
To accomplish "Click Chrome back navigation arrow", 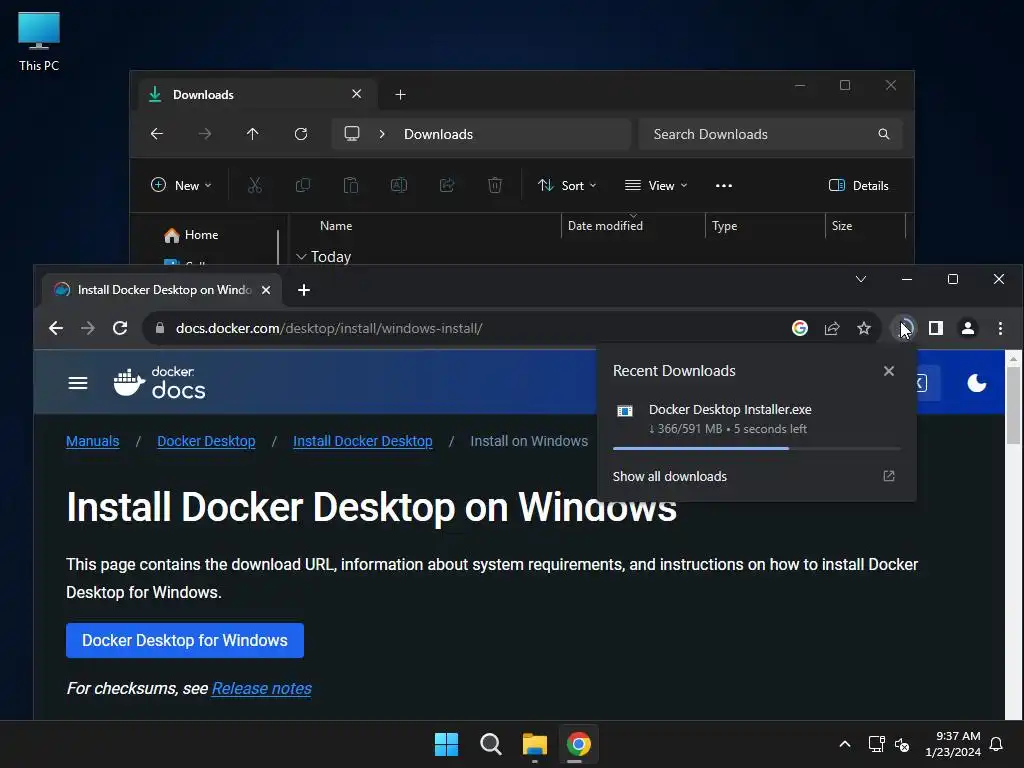I will tap(56, 328).
